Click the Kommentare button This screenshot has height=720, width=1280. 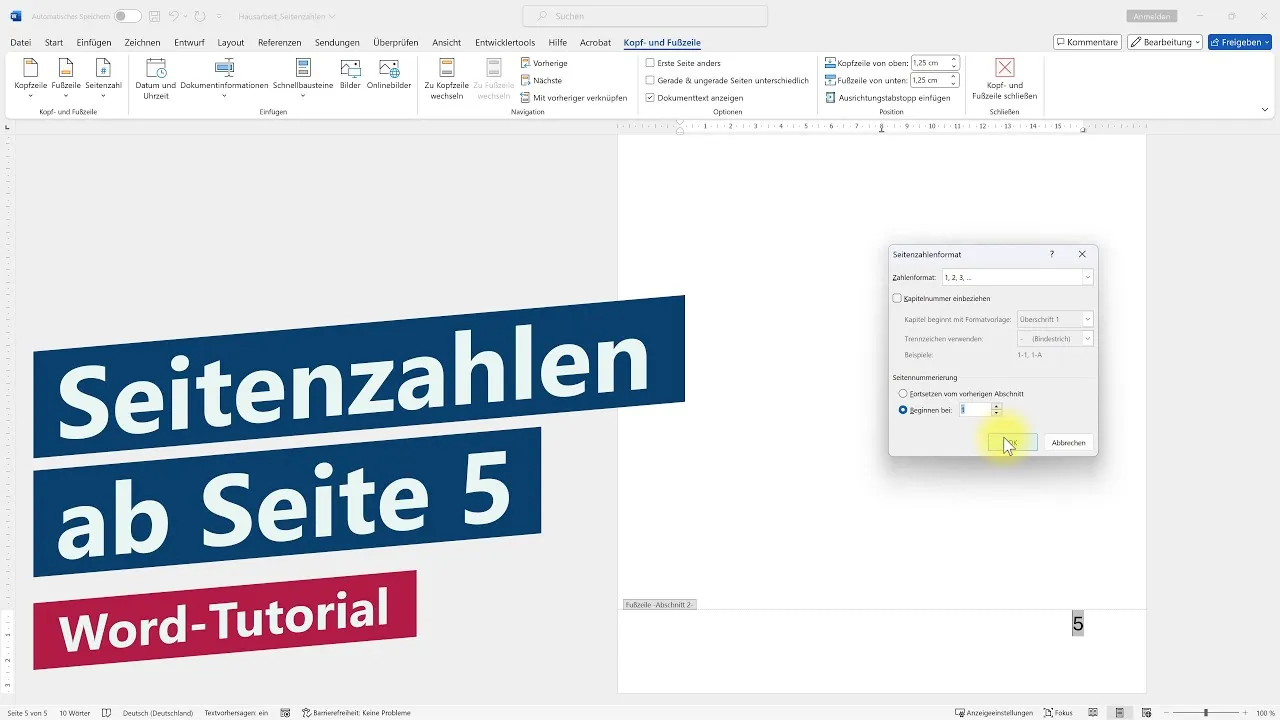[1087, 42]
